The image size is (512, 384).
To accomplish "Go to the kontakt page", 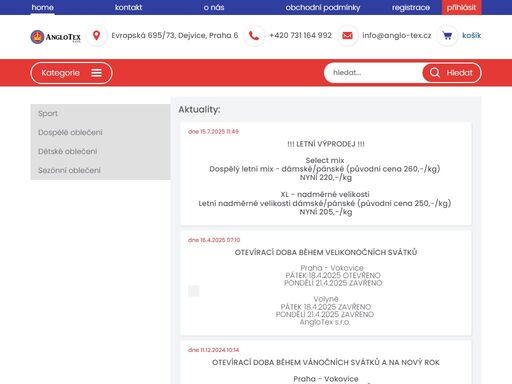I will tap(128, 7).
